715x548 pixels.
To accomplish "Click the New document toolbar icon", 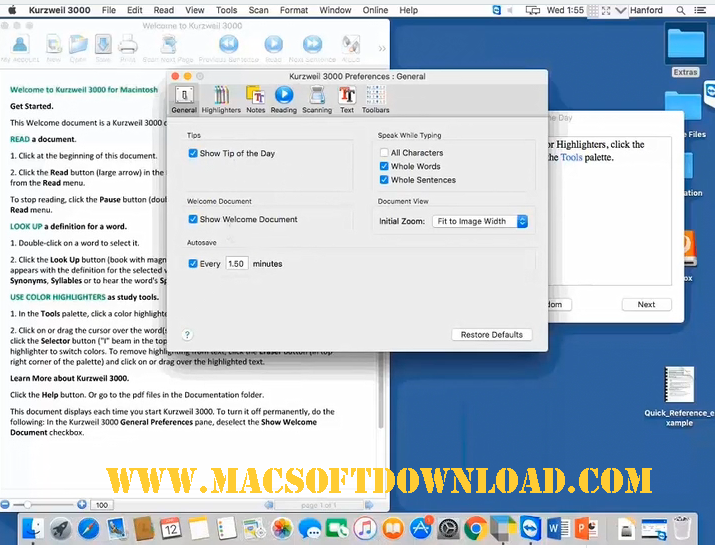I will [x=54, y=48].
